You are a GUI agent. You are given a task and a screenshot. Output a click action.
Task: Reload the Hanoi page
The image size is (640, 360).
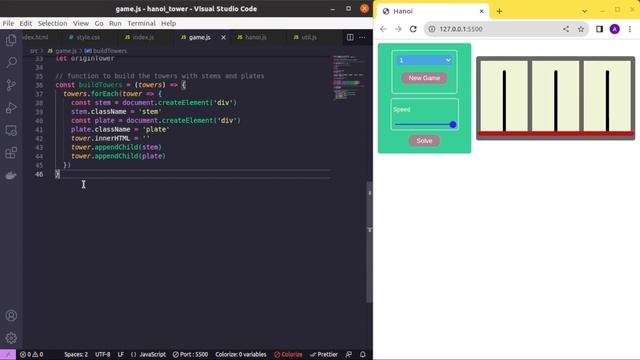click(x=413, y=29)
